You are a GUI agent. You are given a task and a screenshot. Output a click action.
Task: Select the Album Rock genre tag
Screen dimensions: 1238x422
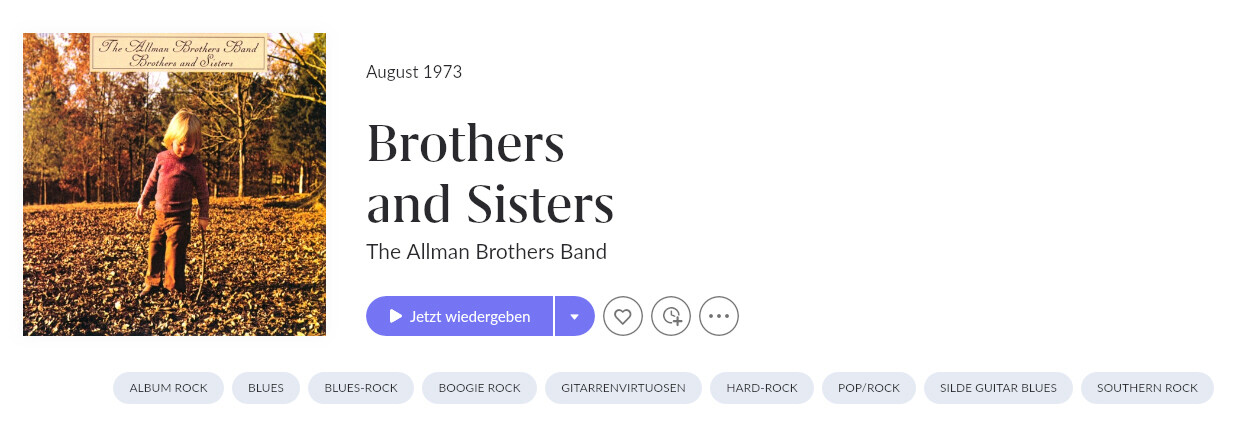(x=168, y=388)
